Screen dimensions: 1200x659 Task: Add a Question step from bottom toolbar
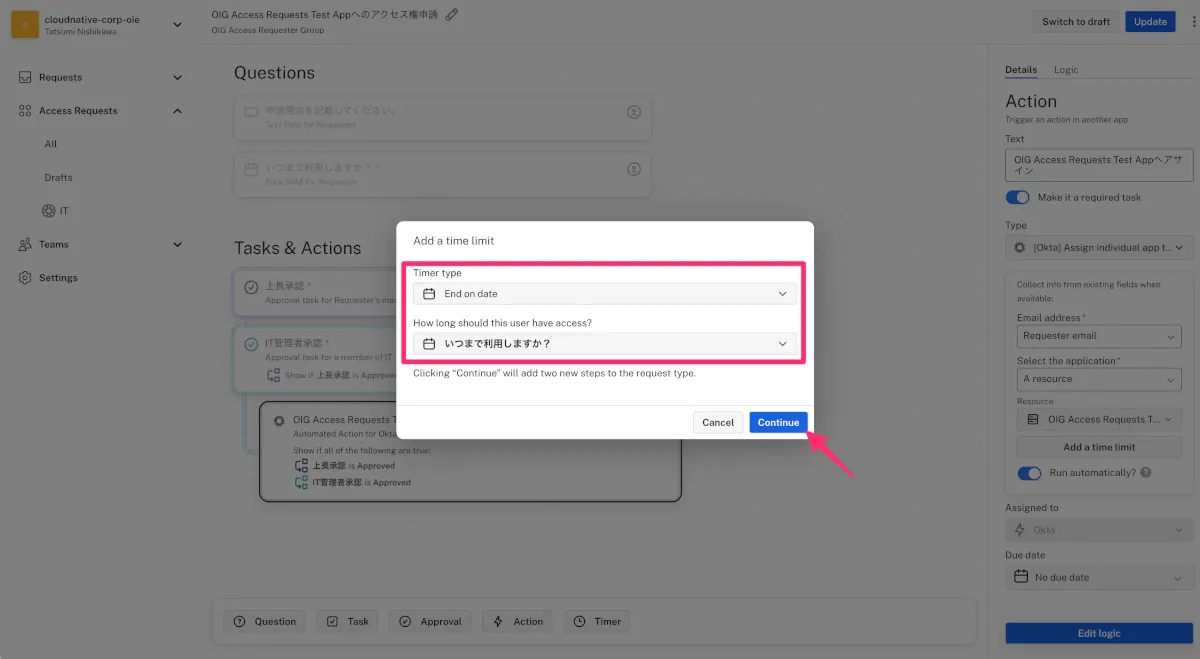(265, 621)
